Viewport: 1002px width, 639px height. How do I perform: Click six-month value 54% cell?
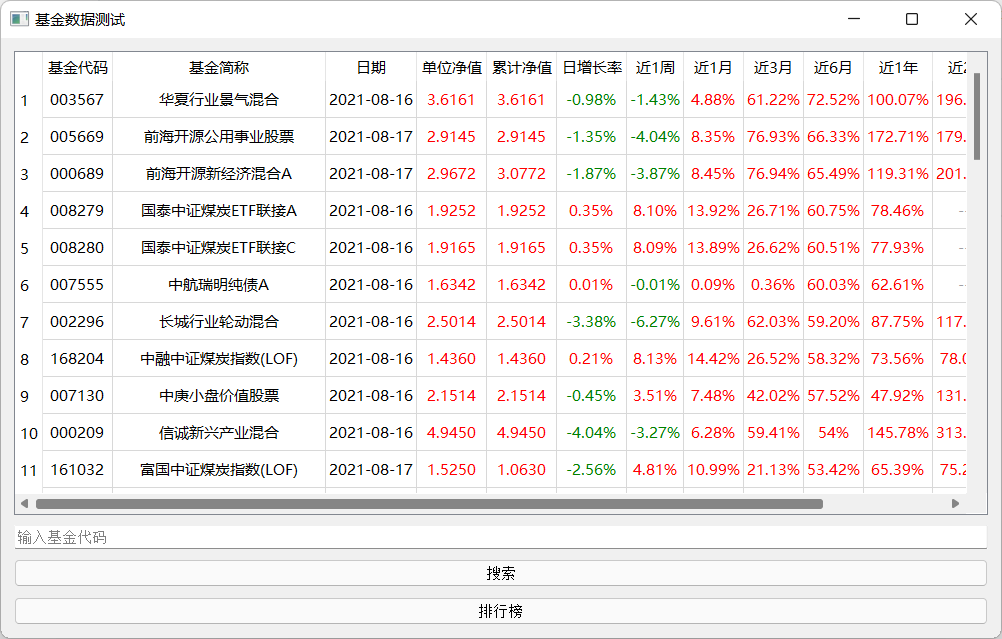click(833, 433)
